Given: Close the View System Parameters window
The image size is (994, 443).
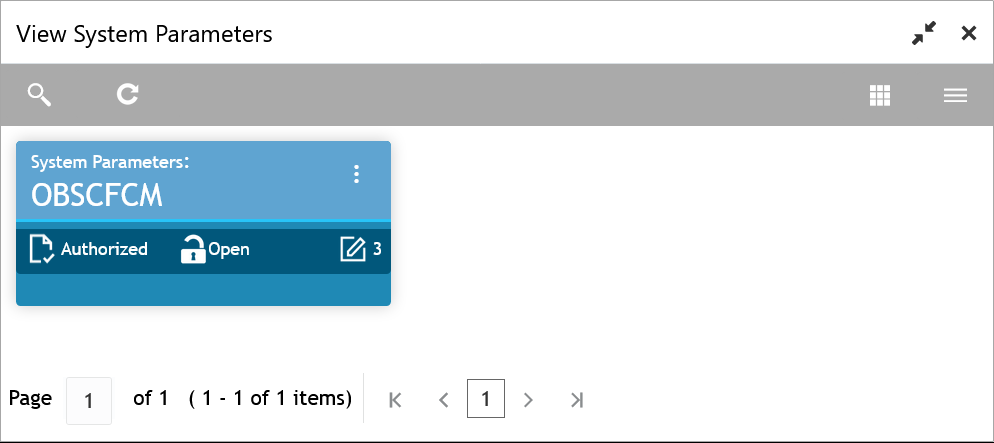Looking at the screenshot, I should (x=969, y=34).
